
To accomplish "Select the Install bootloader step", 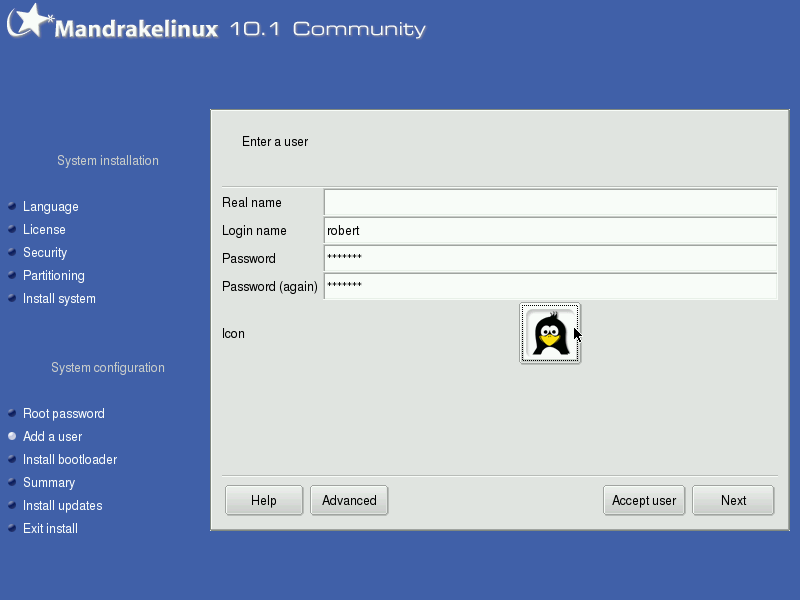I will [70, 459].
